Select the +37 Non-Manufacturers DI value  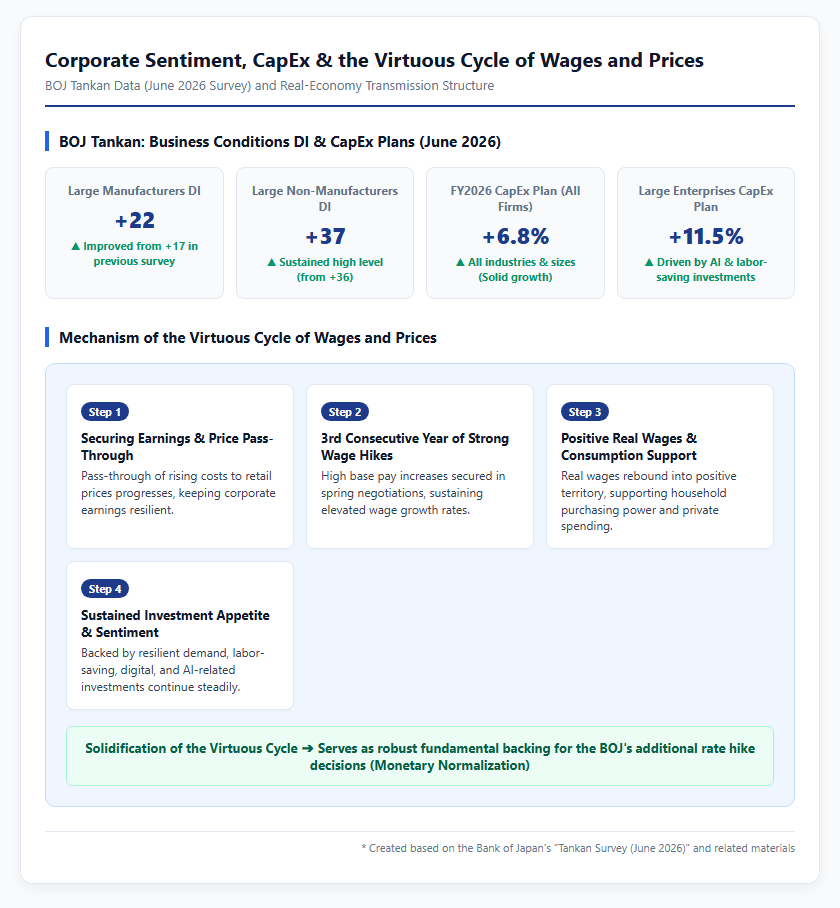coord(325,236)
